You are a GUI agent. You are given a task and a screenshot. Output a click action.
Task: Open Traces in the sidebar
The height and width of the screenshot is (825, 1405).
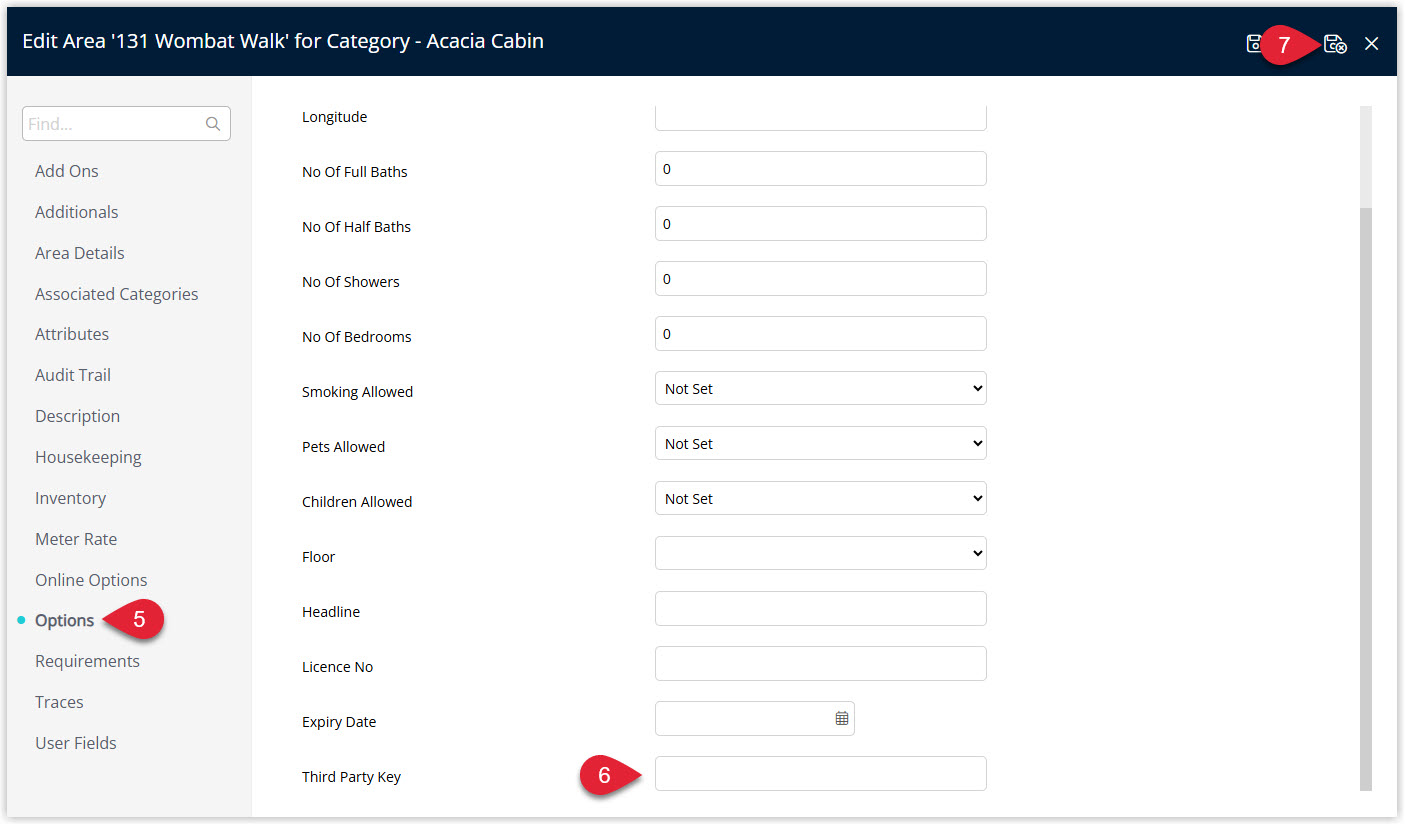(59, 702)
